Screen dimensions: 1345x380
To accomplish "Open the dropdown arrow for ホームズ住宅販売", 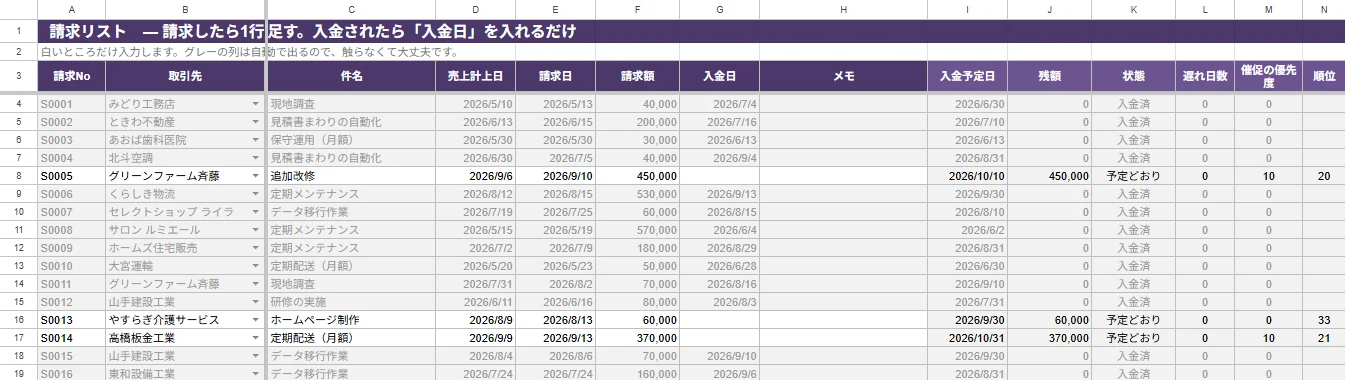I will tap(256, 247).
